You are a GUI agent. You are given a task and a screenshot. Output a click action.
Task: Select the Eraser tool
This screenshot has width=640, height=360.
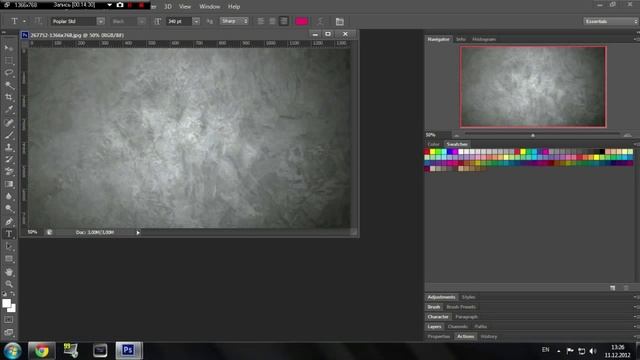coord(9,172)
